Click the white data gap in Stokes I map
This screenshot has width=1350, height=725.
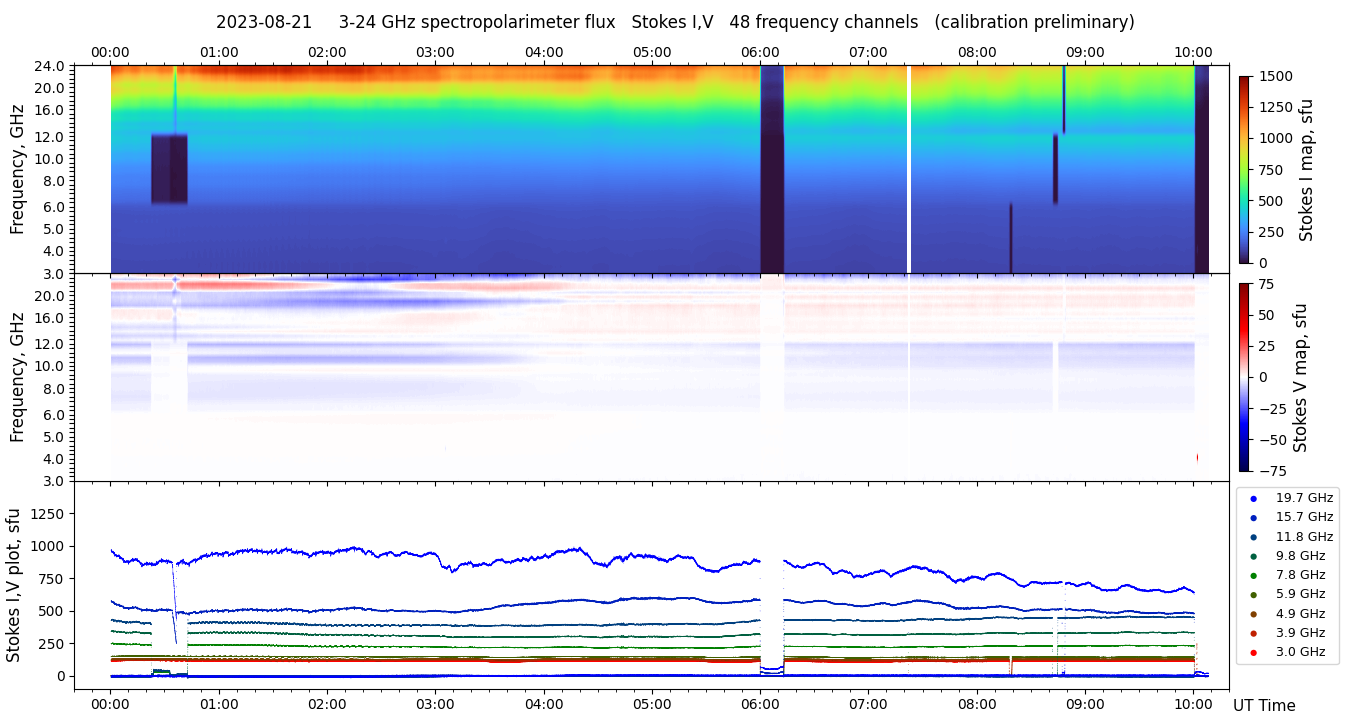click(908, 169)
